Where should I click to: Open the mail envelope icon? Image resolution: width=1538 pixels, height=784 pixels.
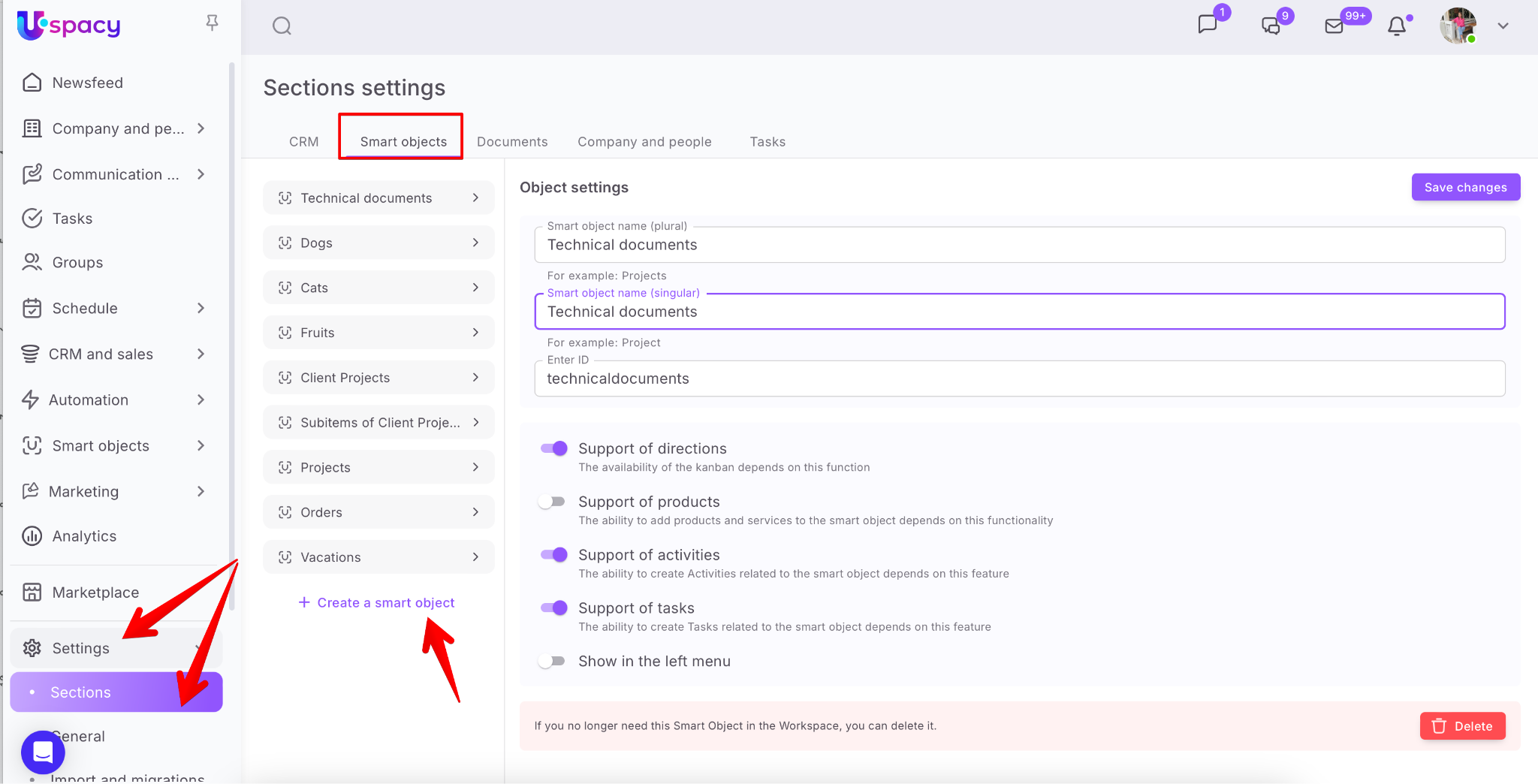1334,26
